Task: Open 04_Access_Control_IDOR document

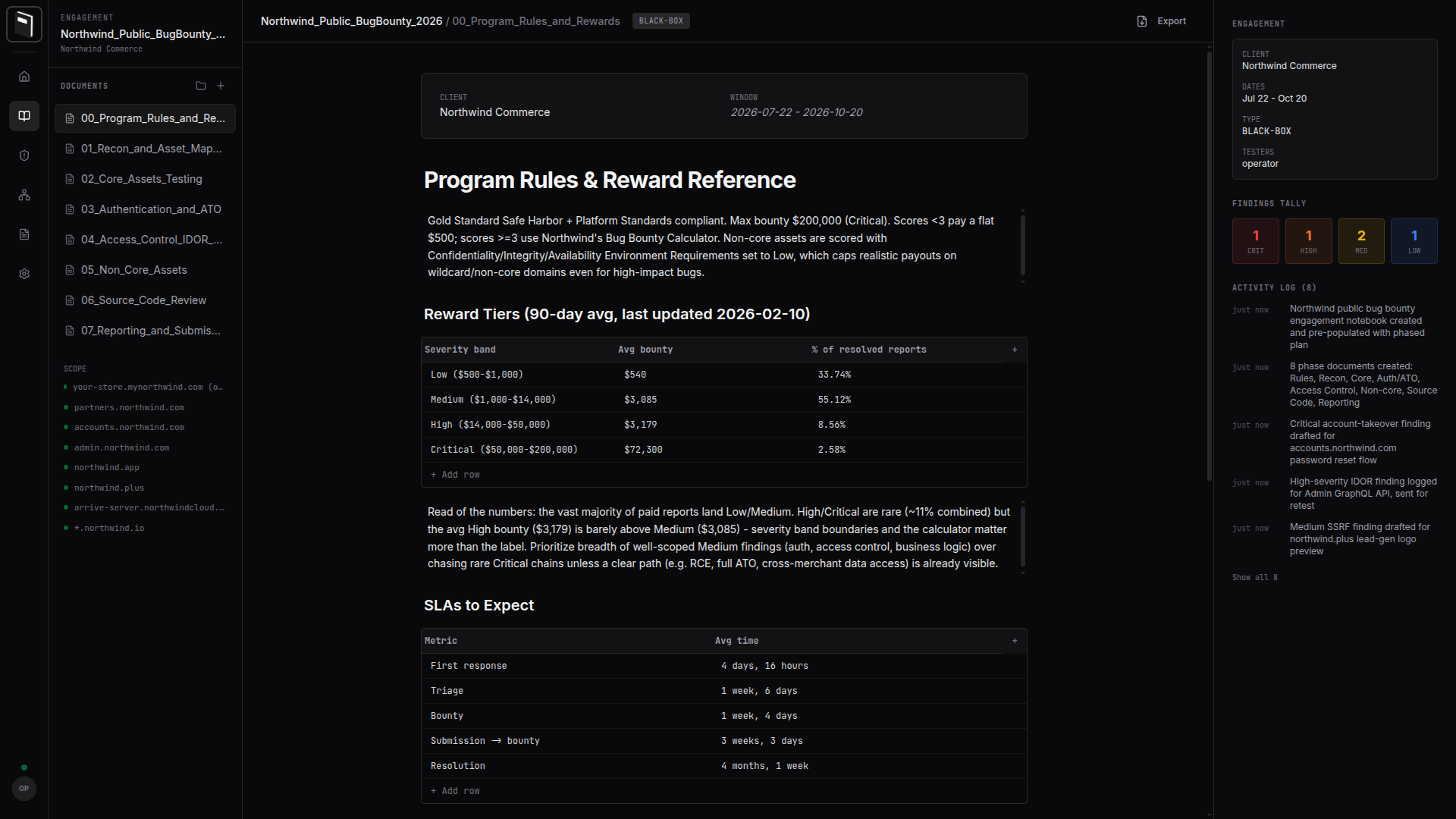Action: pos(145,240)
